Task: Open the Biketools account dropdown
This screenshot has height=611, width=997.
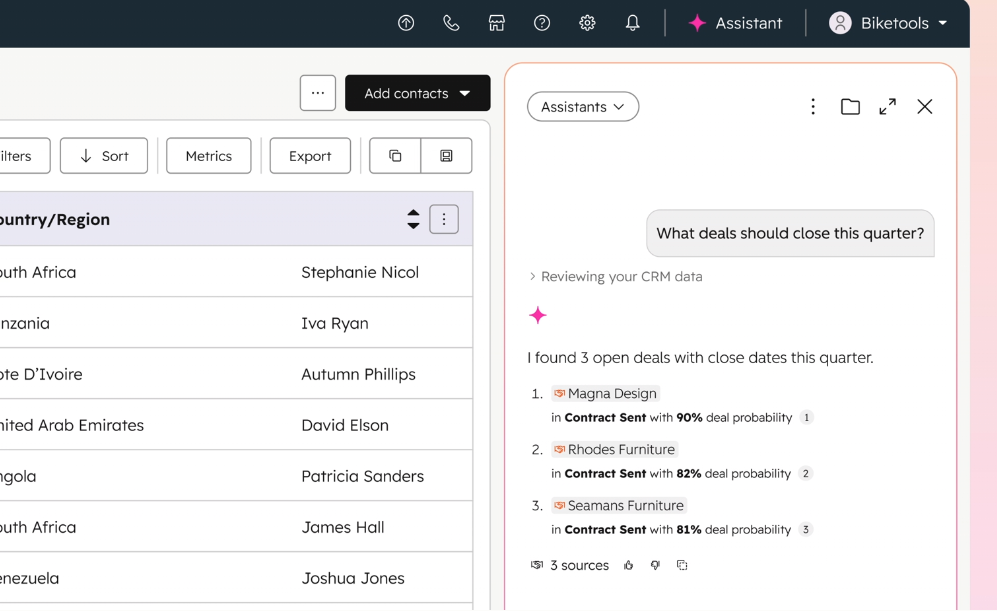Action: click(888, 24)
